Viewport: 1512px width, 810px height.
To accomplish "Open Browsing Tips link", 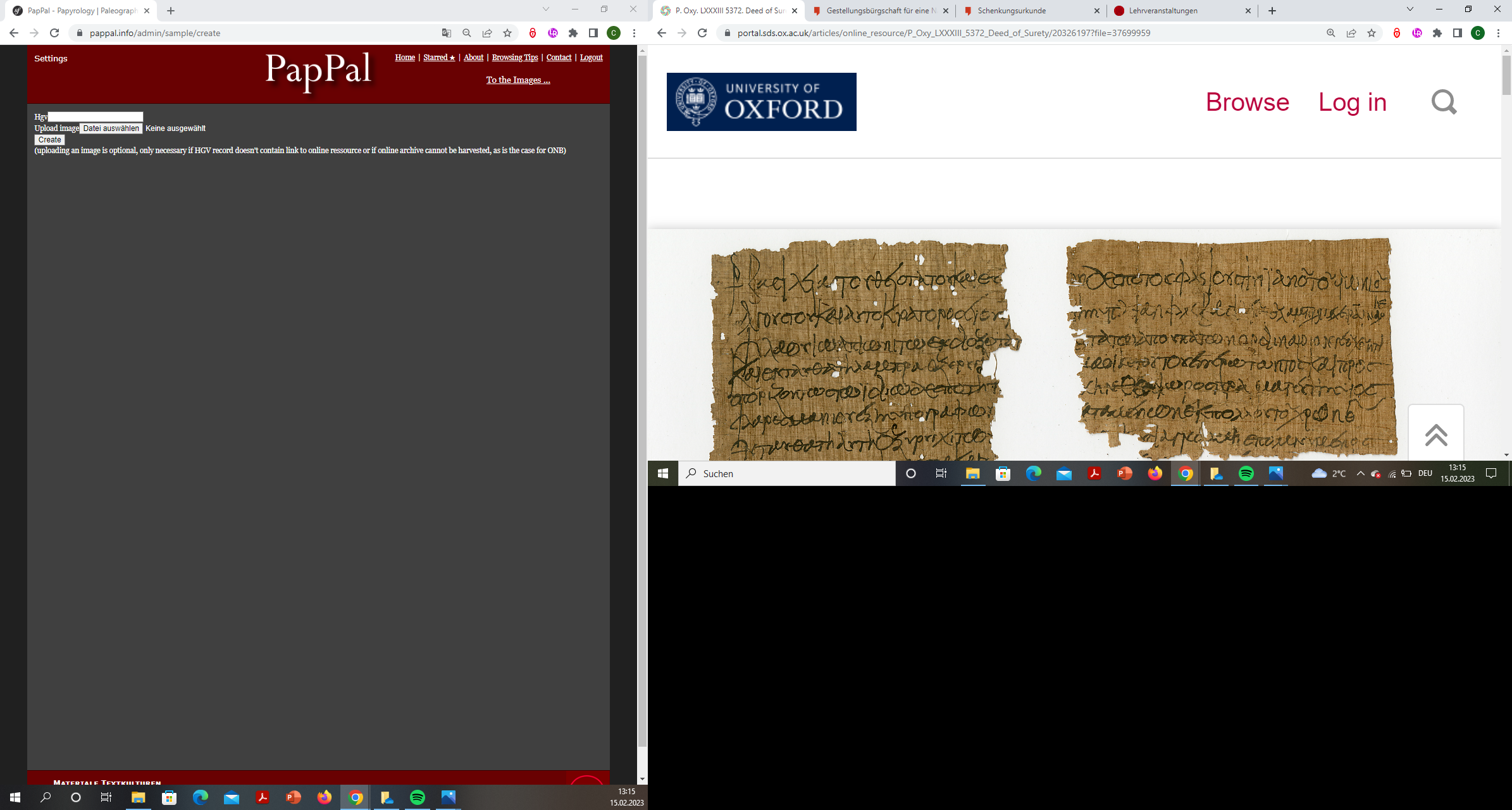I will pyautogui.click(x=515, y=58).
